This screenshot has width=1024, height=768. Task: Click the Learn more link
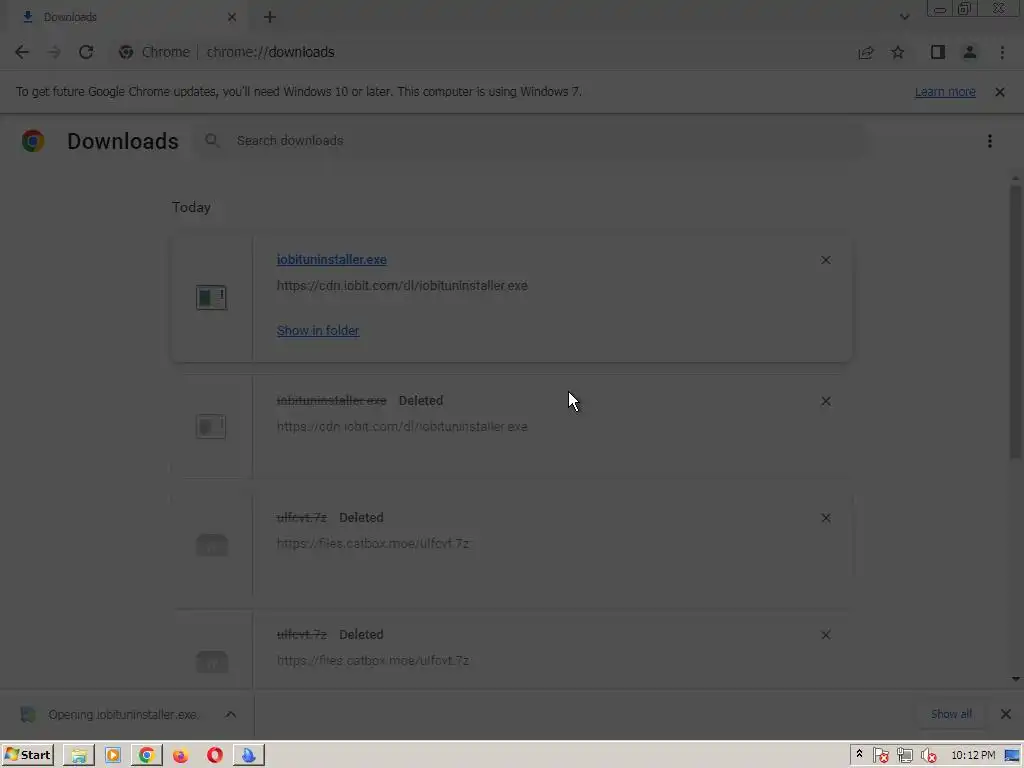tap(945, 92)
